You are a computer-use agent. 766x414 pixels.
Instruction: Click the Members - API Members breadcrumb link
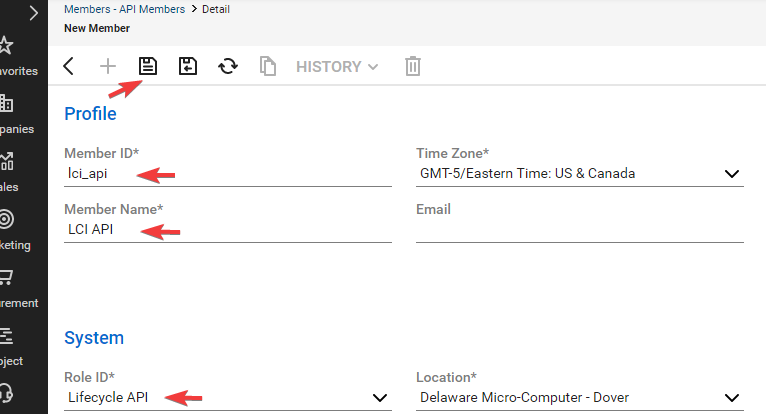124,9
